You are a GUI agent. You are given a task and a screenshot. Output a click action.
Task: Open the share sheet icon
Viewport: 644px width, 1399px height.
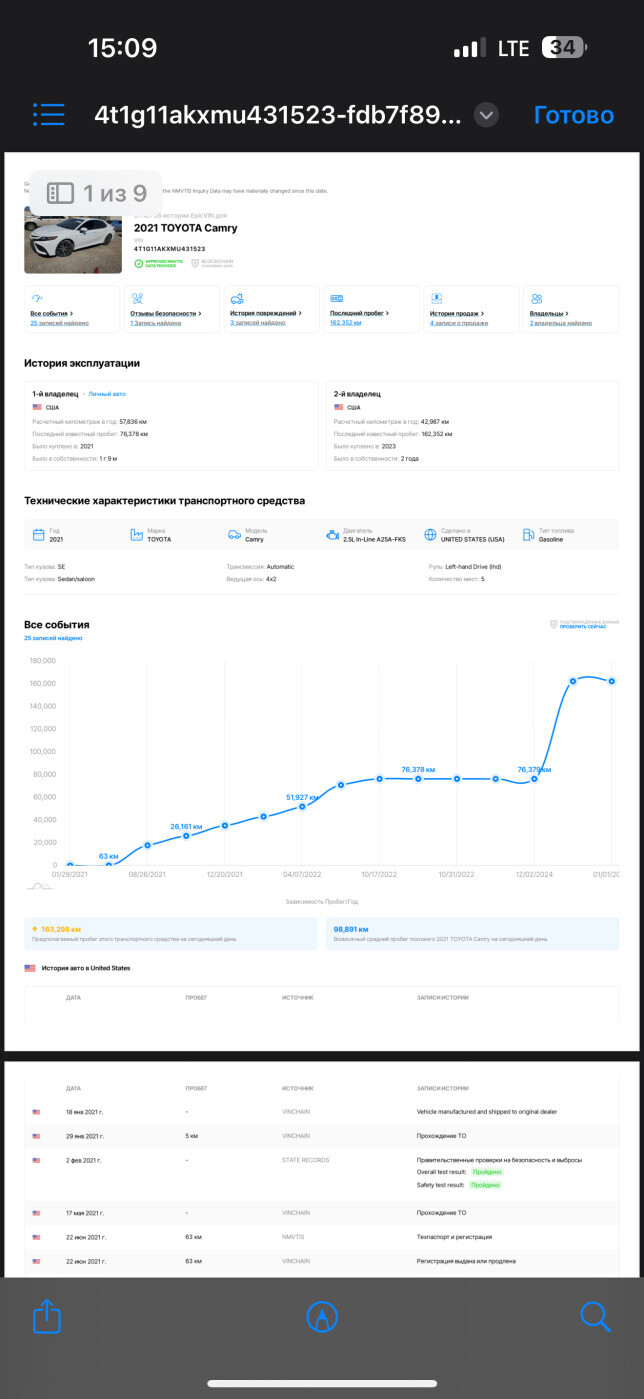48,1316
